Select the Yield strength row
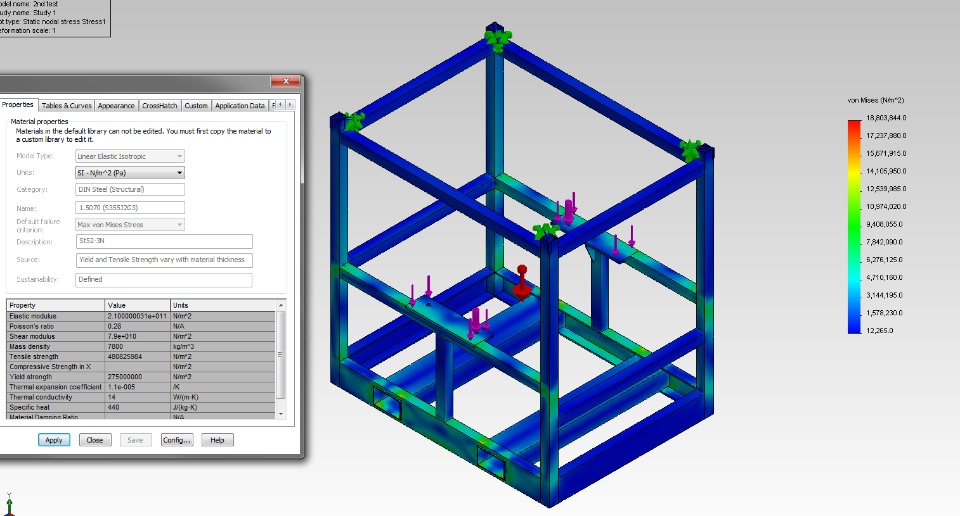The image size is (960, 516). click(x=141, y=377)
